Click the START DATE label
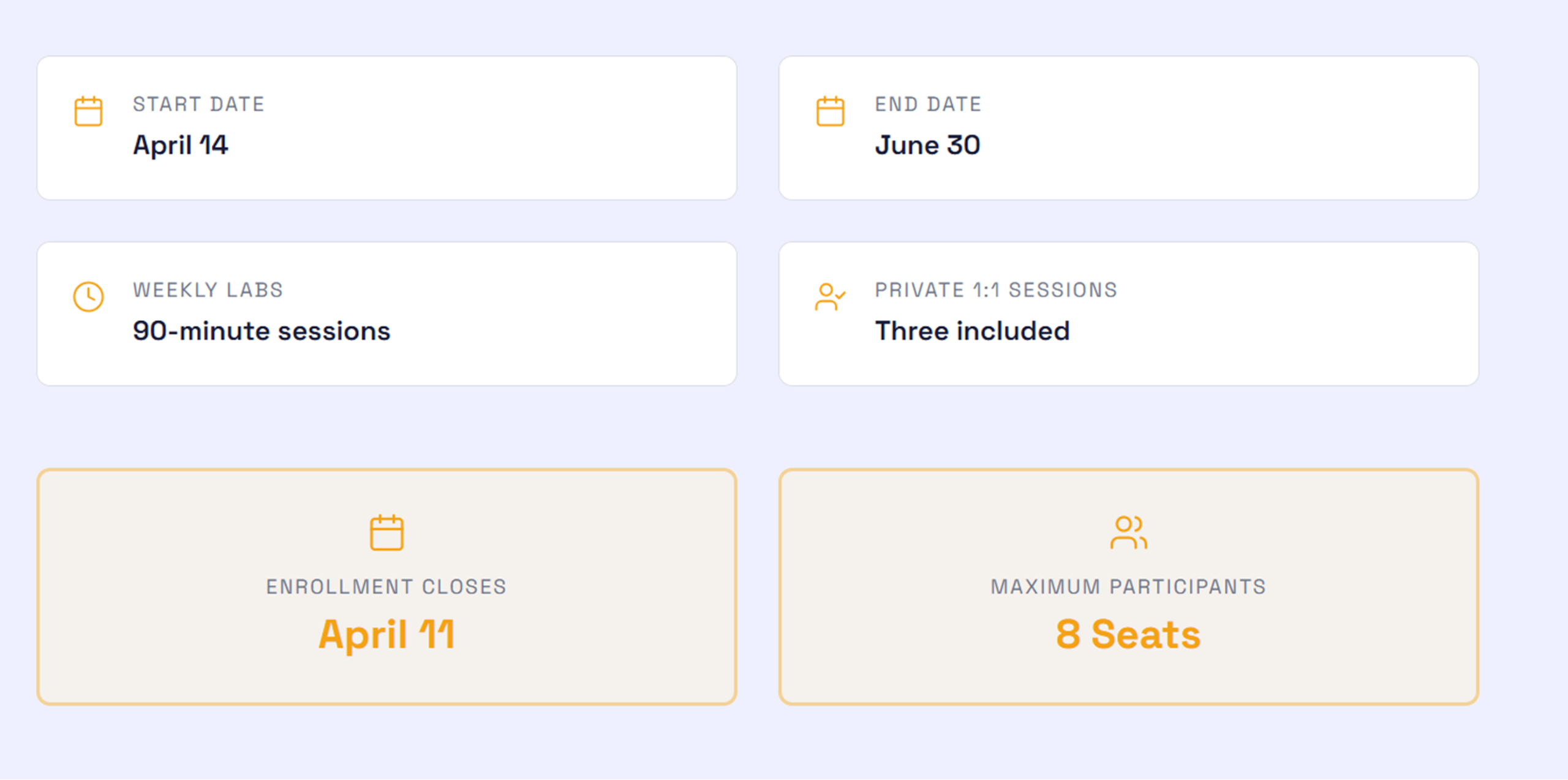 [x=198, y=105]
